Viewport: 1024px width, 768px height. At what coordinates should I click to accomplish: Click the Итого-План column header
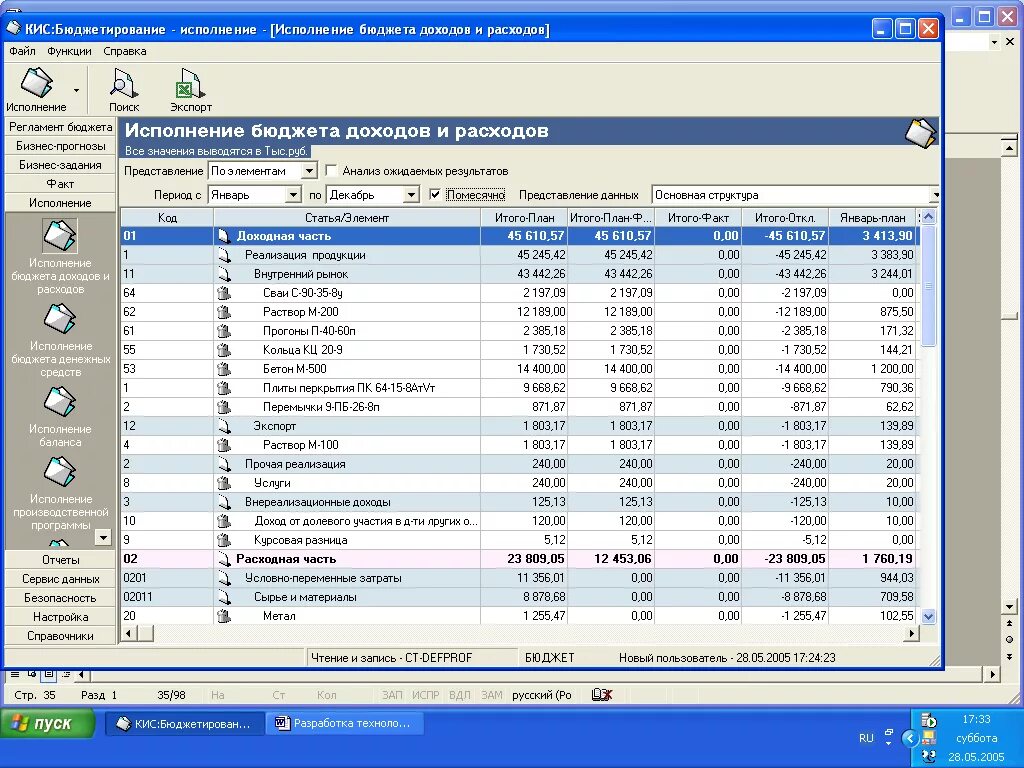pyautogui.click(x=524, y=217)
